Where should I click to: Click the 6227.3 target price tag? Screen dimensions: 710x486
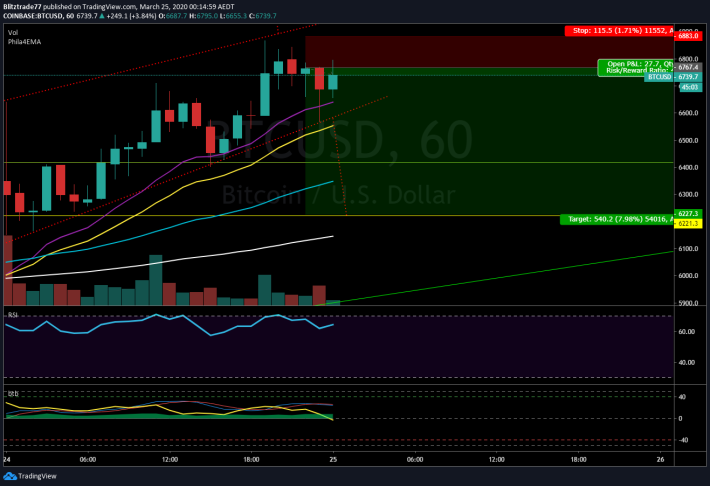click(688, 213)
